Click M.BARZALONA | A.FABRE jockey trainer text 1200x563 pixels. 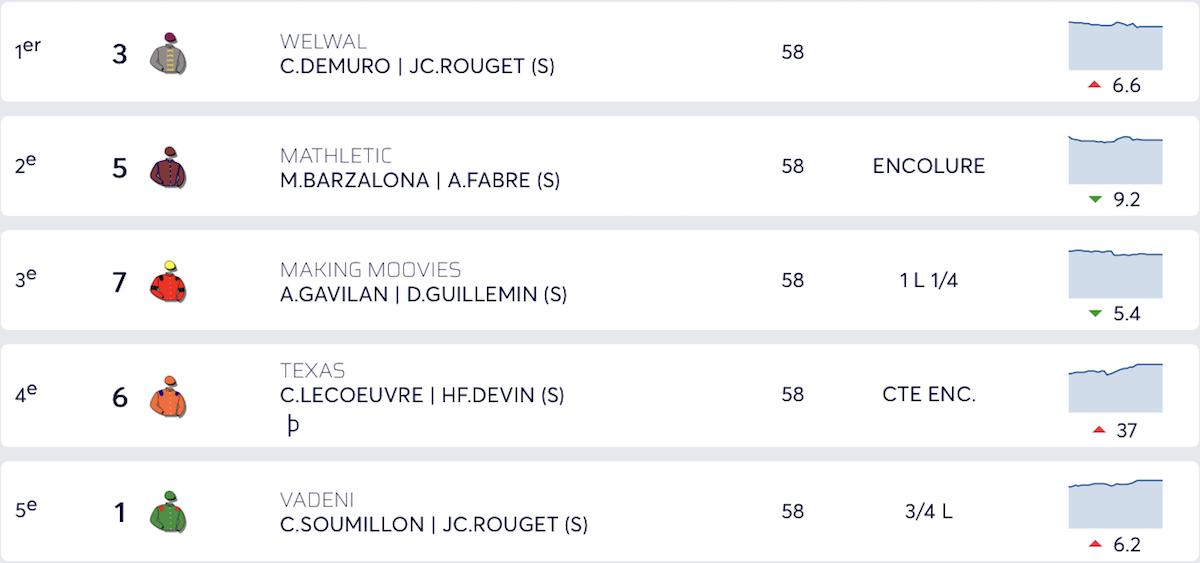click(x=420, y=180)
